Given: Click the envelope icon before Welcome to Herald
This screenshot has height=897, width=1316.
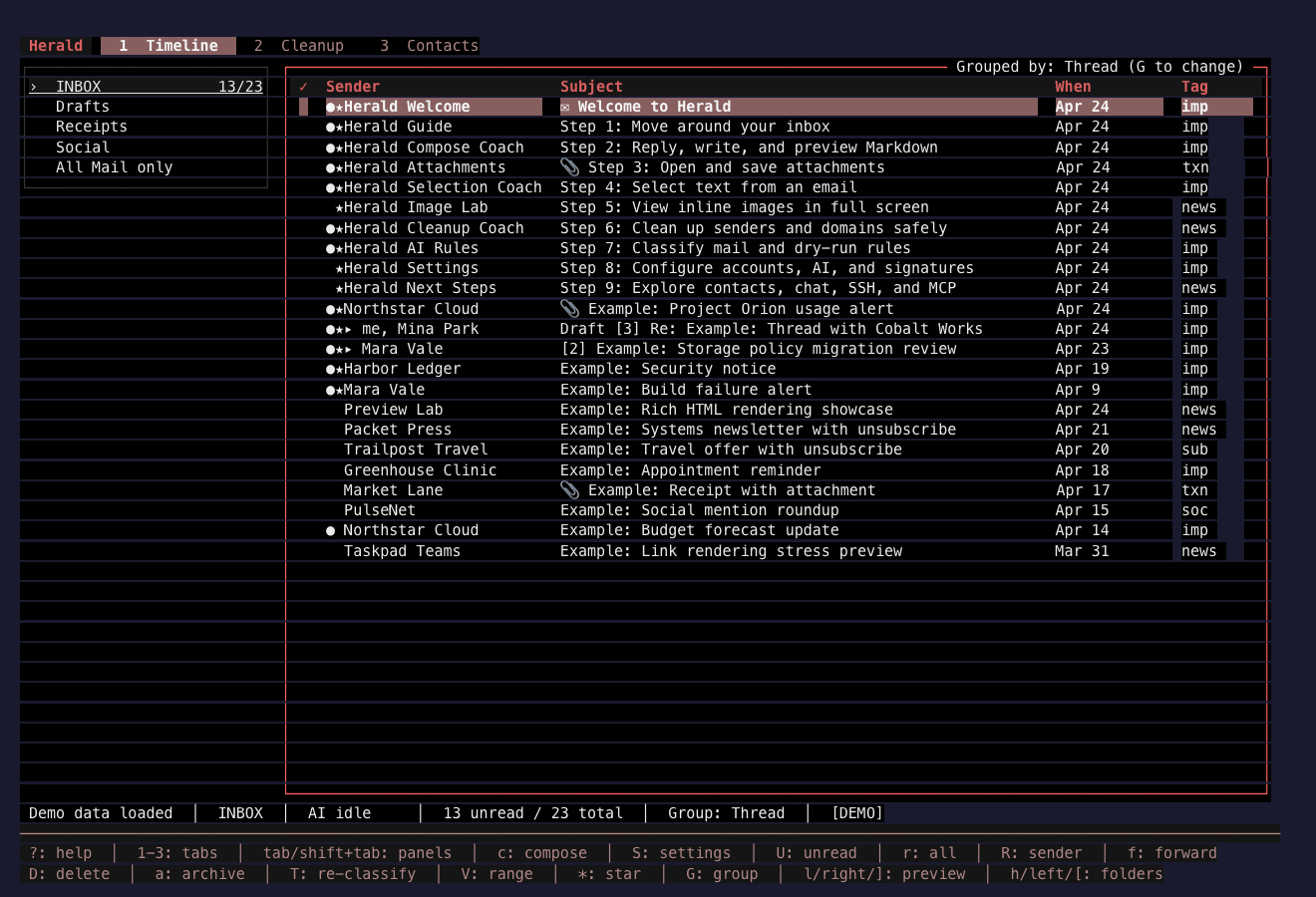Looking at the screenshot, I should [x=565, y=107].
